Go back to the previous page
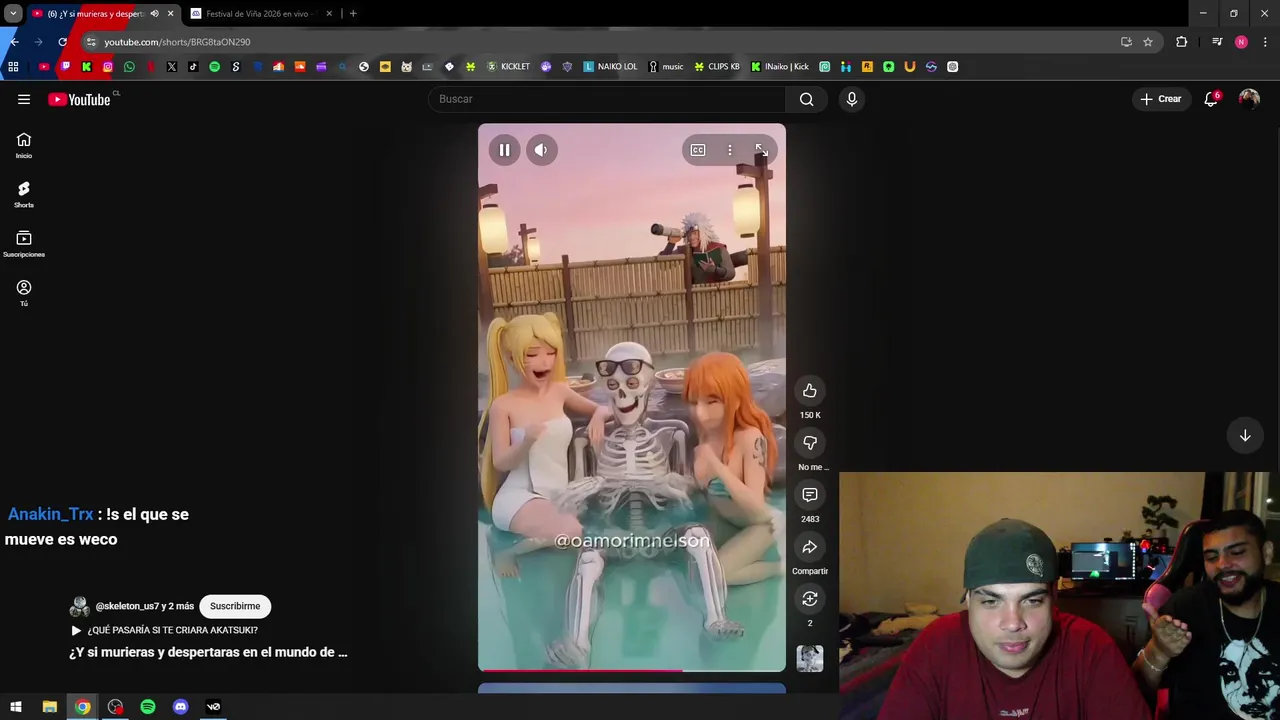Image resolution: width=1280 pixels, height=720 pixels. click(x=15, y=42)
